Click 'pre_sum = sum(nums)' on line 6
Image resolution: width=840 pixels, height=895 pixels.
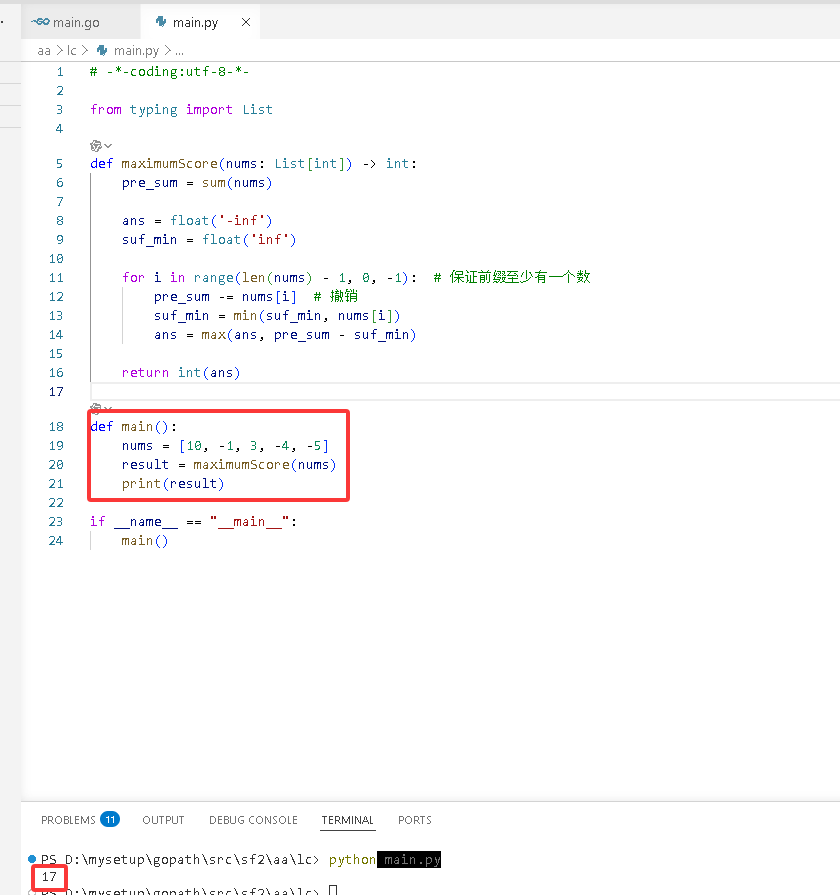coord(197,183)
